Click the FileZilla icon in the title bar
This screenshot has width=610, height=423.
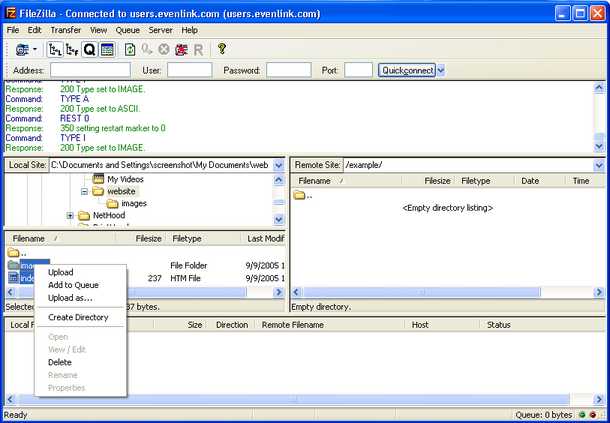coord(11,14)
